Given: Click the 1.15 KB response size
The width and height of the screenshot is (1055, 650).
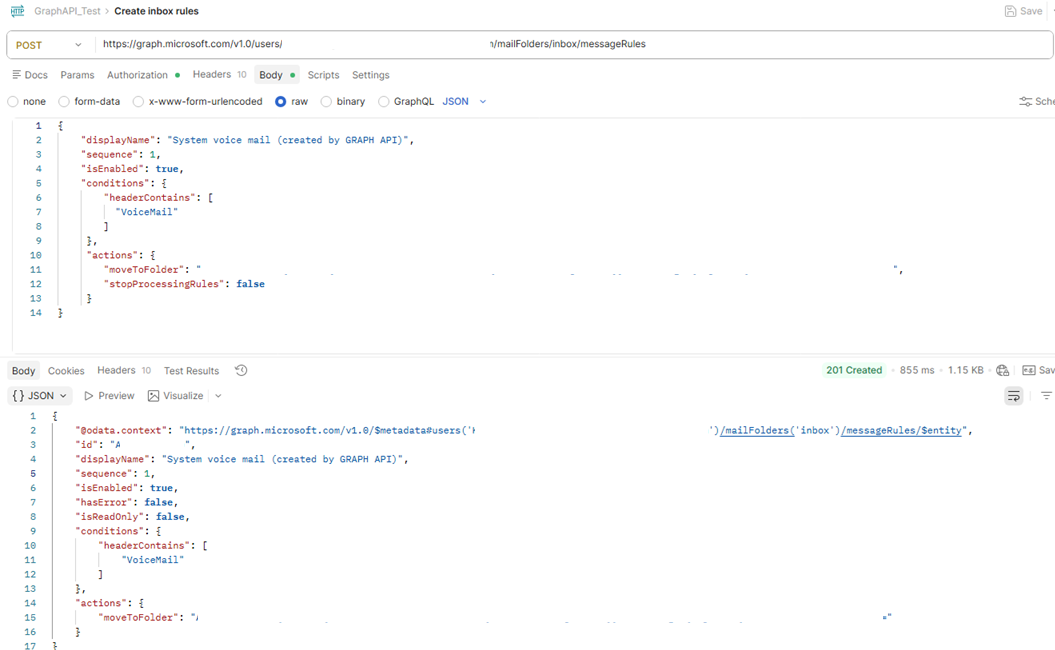Looking at the screenshot, I should point(966,370).
